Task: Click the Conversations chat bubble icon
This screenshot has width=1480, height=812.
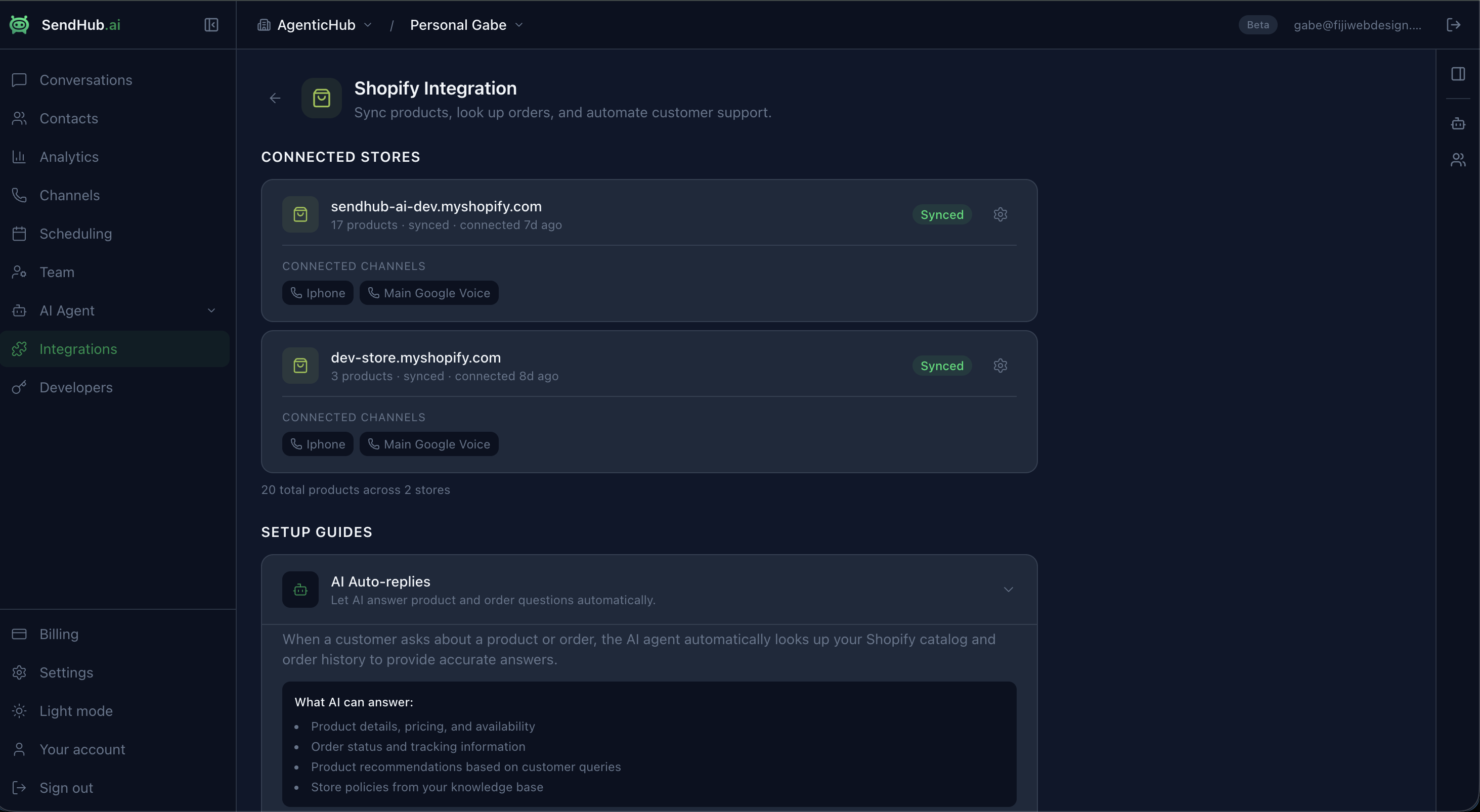Action: (19, 80)
